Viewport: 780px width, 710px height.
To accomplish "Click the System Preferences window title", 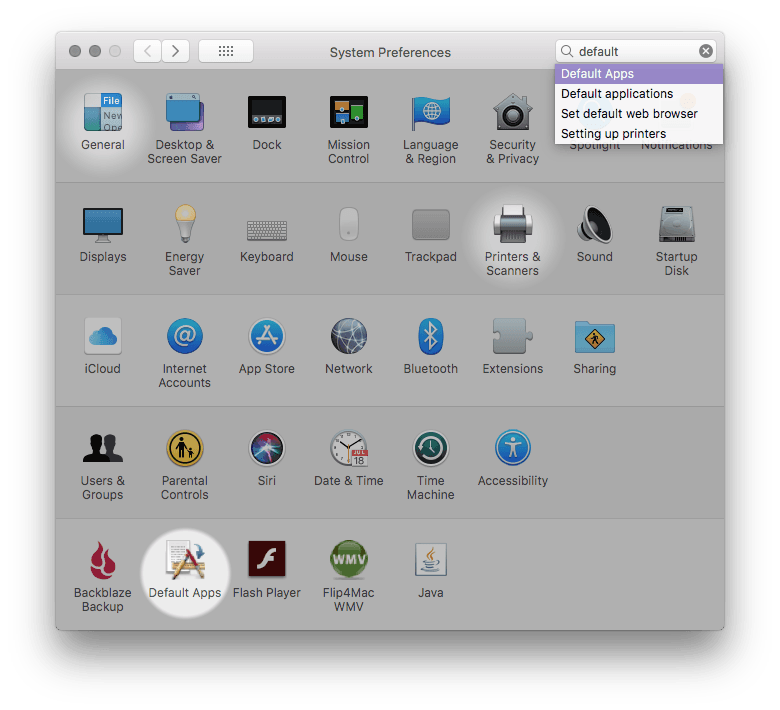I will pyautogui.click(x=390, y=52).
